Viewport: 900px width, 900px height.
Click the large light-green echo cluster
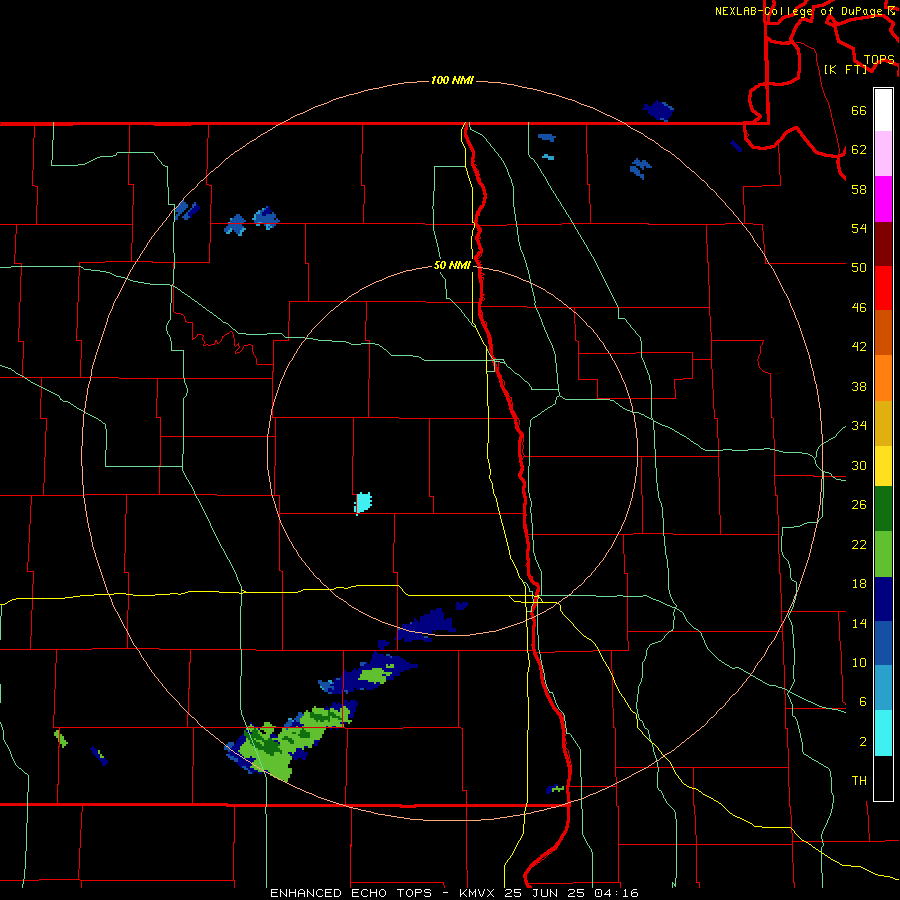tap(287, 743)
